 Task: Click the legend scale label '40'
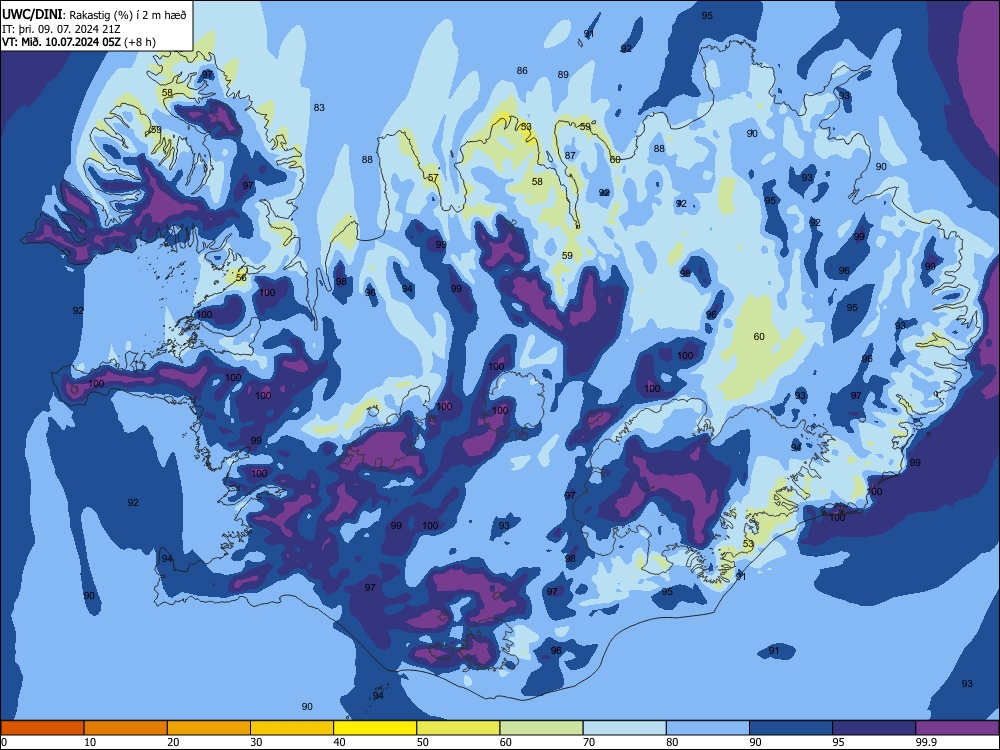(x=339, y=742)
